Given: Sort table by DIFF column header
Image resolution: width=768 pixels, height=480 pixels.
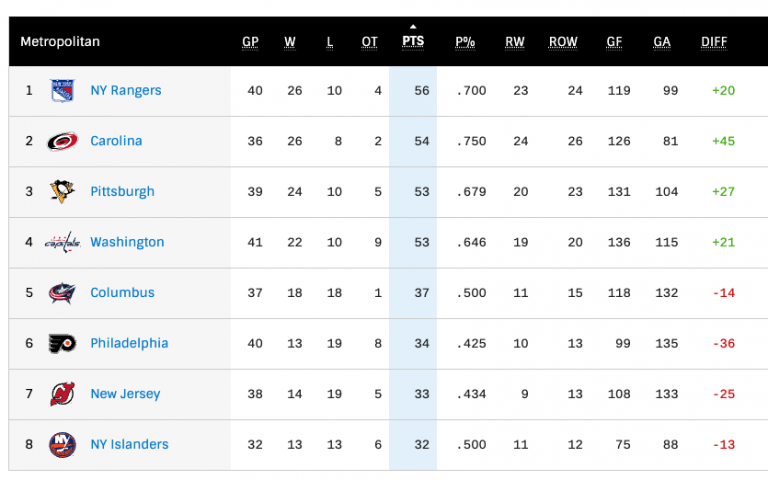Looking at the screenshot, I should pyautogui.click(x=714, y=42).
